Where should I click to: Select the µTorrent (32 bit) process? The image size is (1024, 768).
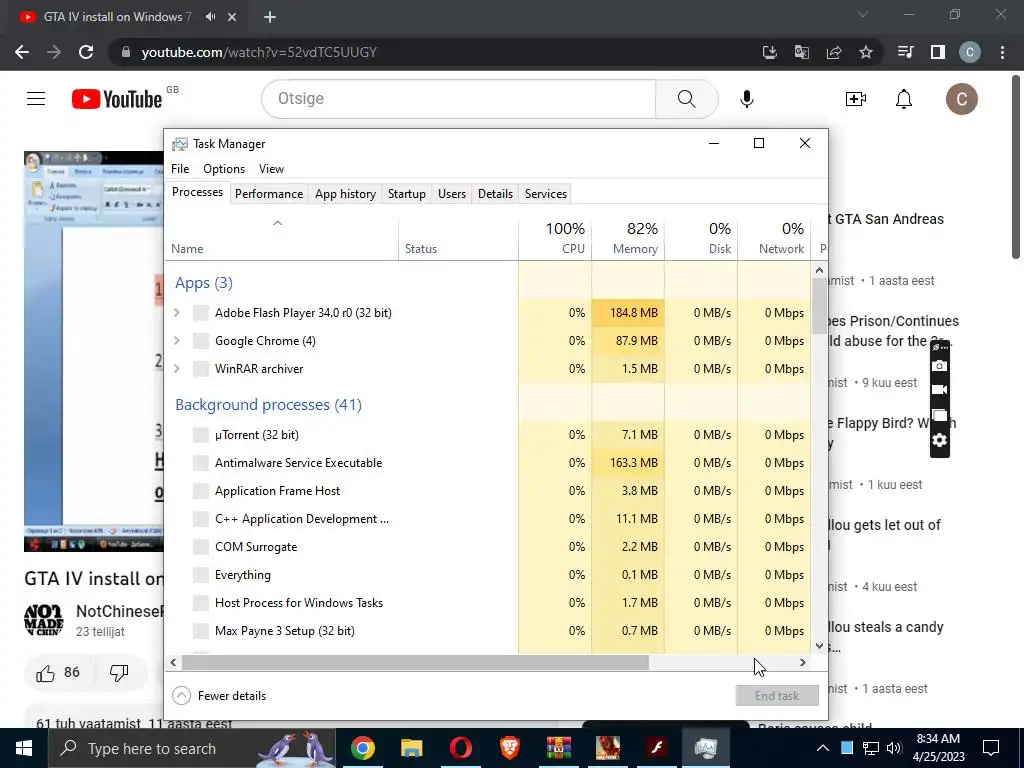(x=487, y=435)
